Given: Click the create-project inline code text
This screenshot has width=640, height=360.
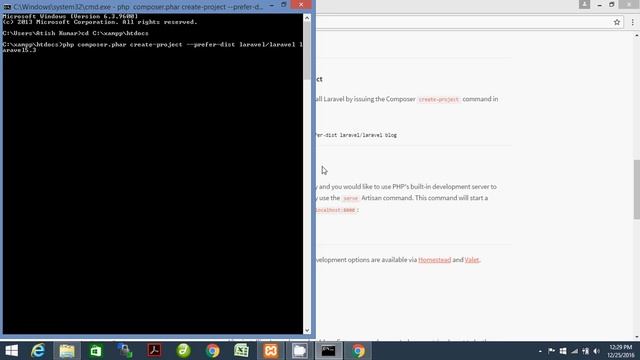Looking at the screenshot, I should point(439,99).
